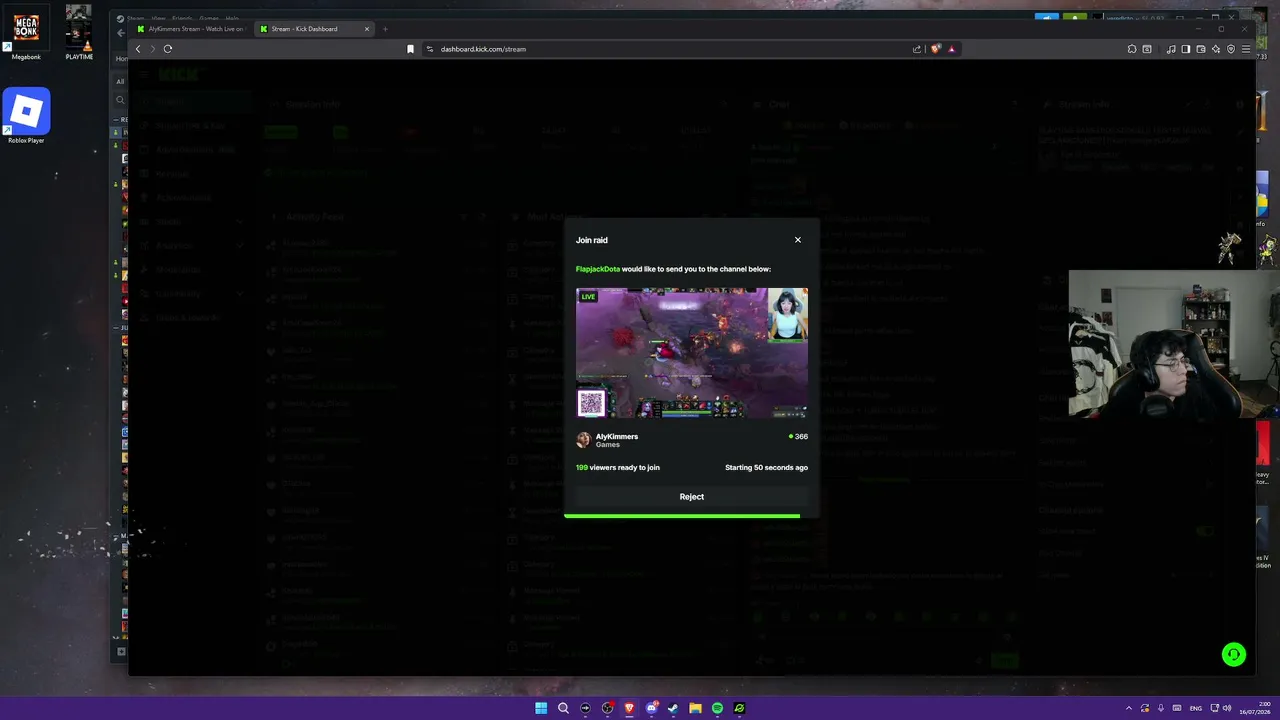
Task: Select the Megabonk desktop shortcut
Action: [x=26, y=33]
